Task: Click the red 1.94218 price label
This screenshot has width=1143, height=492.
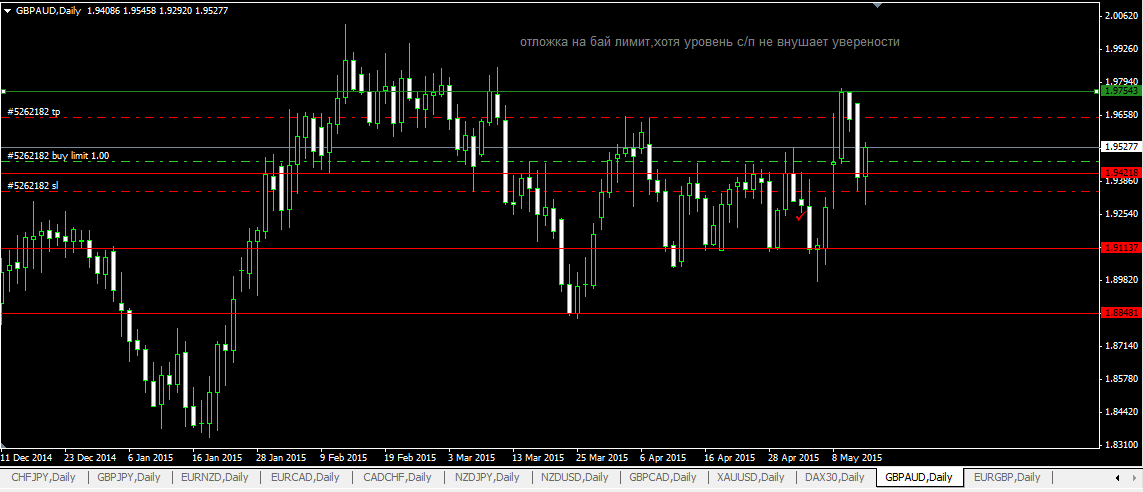Action: point(1121,173)
